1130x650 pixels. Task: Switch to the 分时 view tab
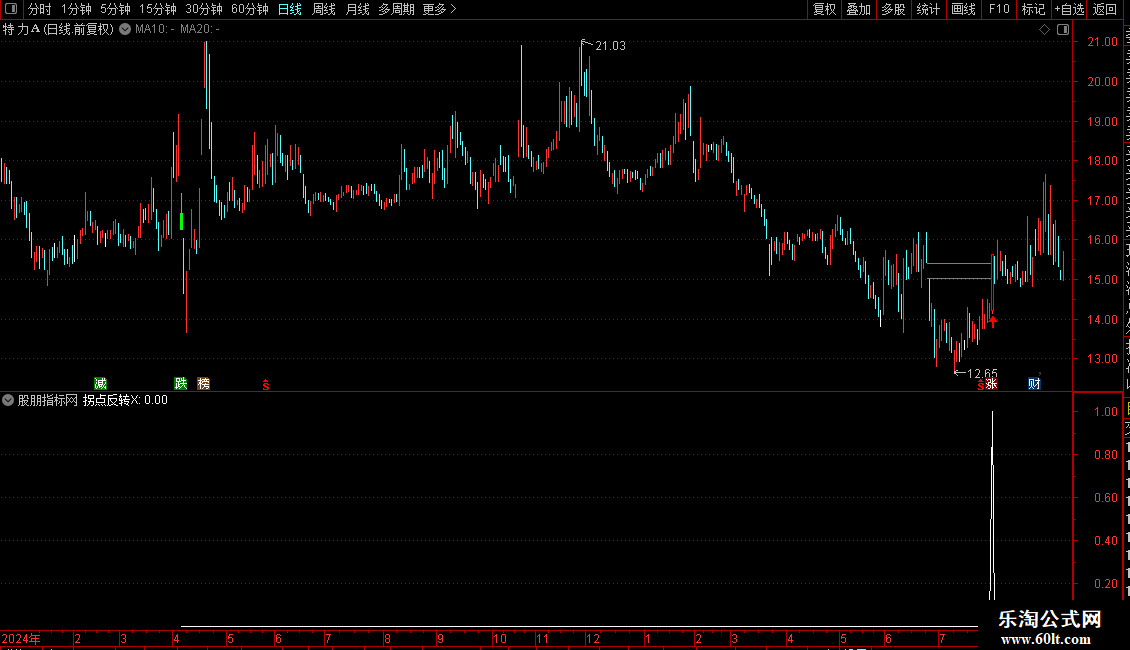(40, 9)
